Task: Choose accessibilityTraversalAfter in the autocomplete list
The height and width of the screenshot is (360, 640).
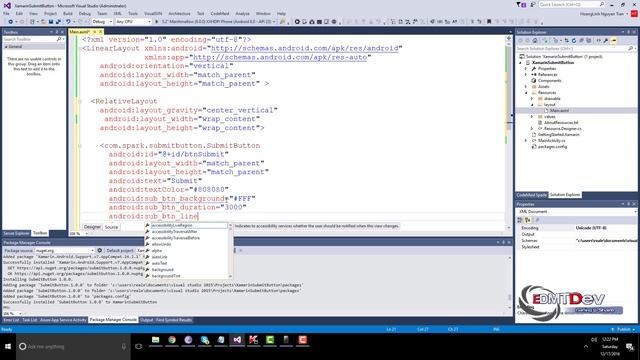Action: tap(175, 231)
